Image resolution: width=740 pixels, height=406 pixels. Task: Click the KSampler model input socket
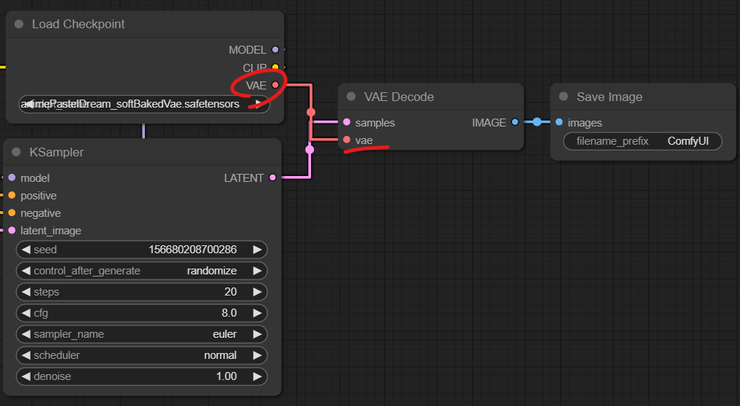12,178
